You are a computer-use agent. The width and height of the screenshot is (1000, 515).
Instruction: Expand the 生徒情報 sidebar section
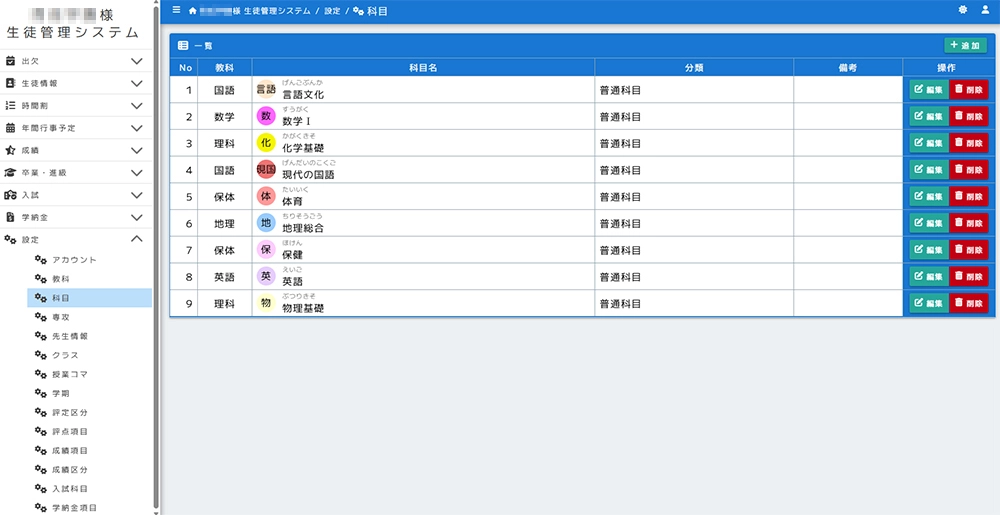[137, 83]
